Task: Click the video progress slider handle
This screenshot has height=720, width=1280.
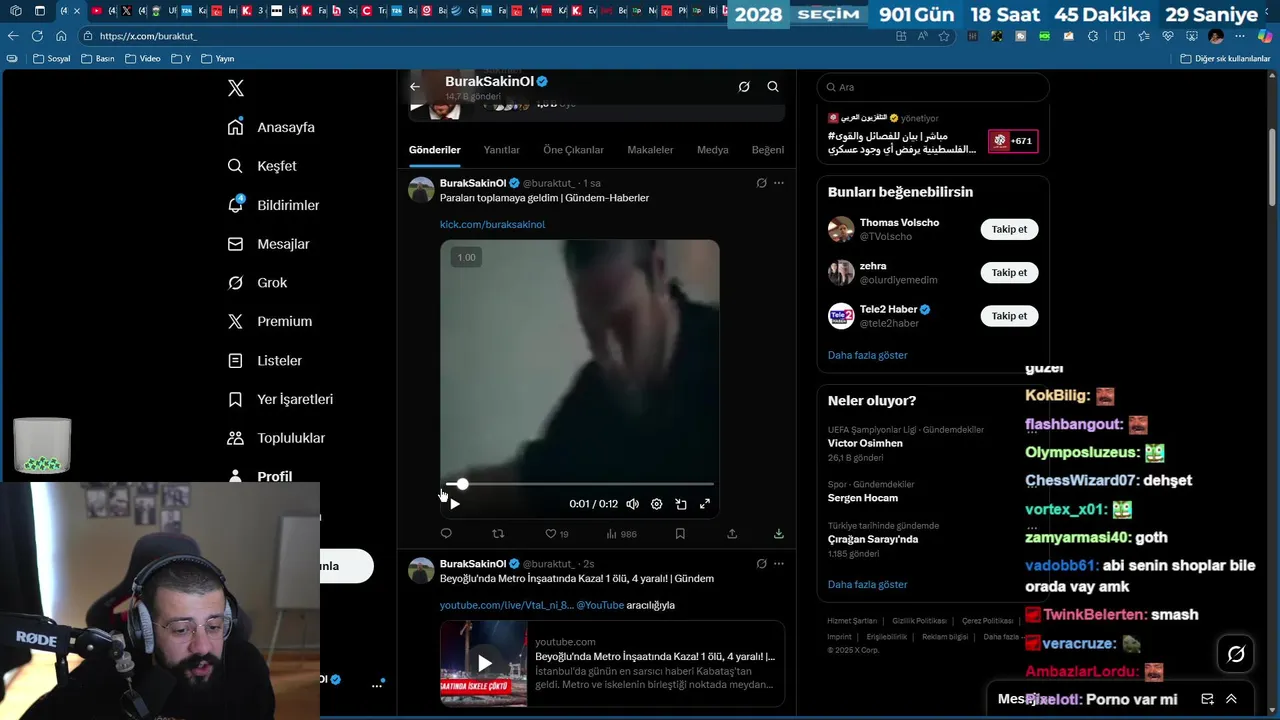Action: (x=462, y=484)
